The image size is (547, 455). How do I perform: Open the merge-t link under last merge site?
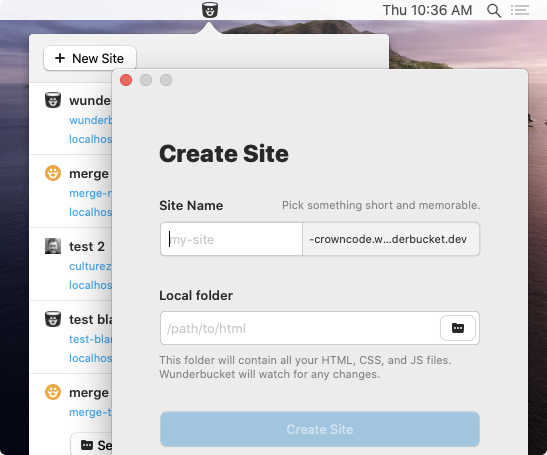[90, 412]
